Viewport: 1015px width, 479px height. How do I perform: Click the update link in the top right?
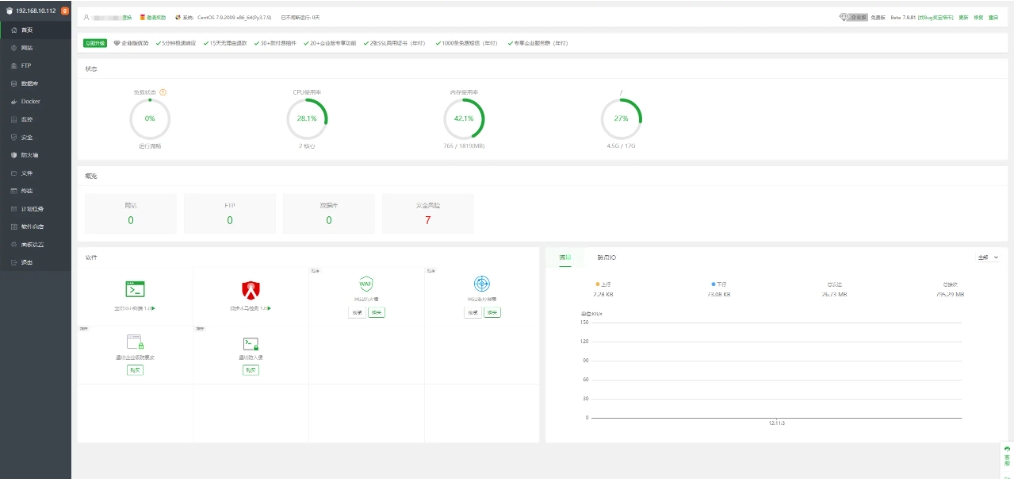[x=963, y=17]
